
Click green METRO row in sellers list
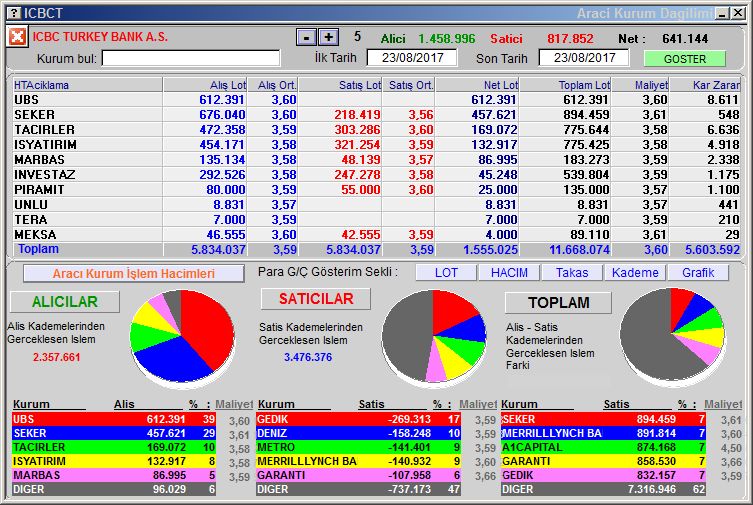click(x=358, y=447)
